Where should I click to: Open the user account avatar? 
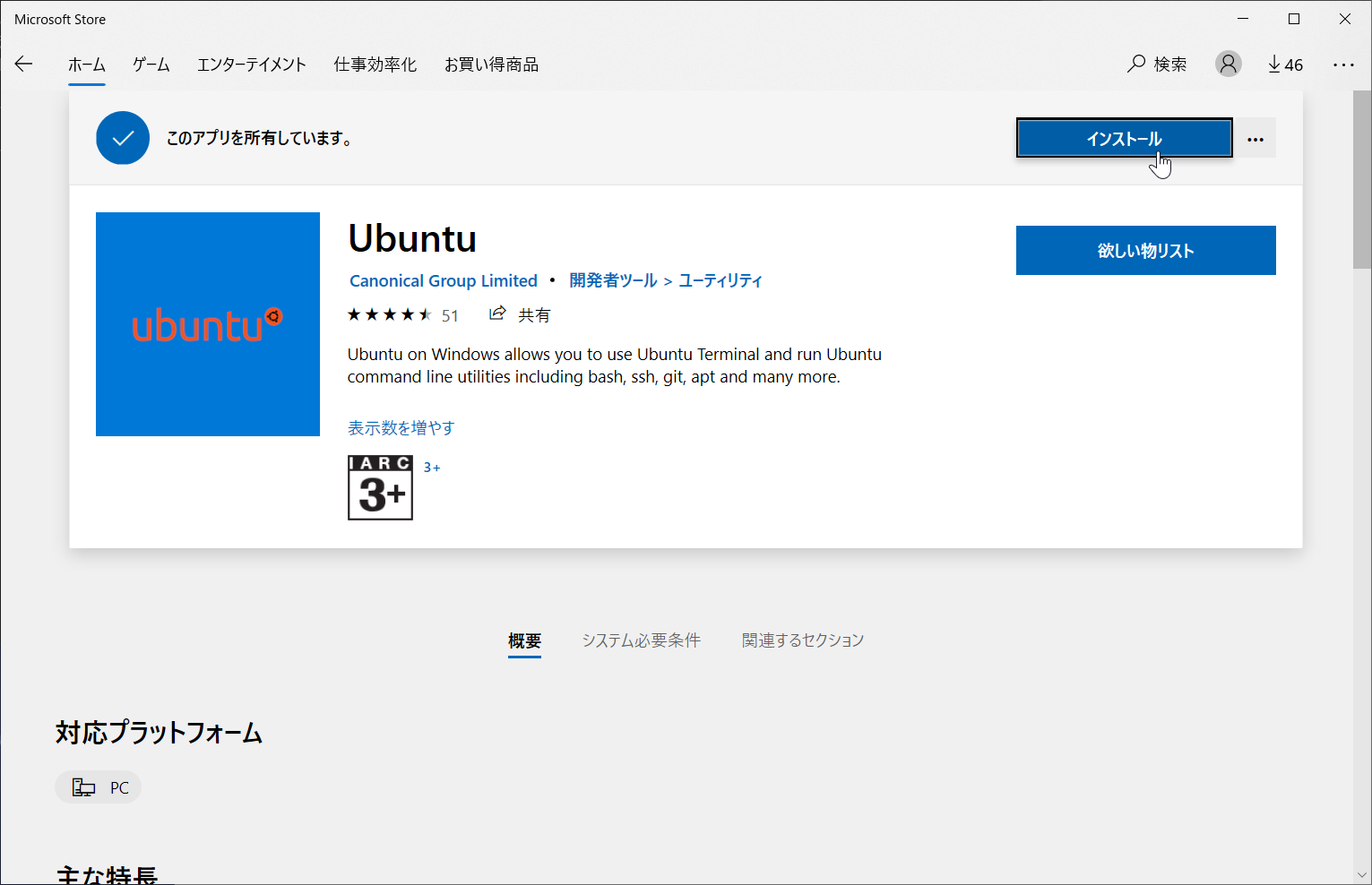[1229, 64]
